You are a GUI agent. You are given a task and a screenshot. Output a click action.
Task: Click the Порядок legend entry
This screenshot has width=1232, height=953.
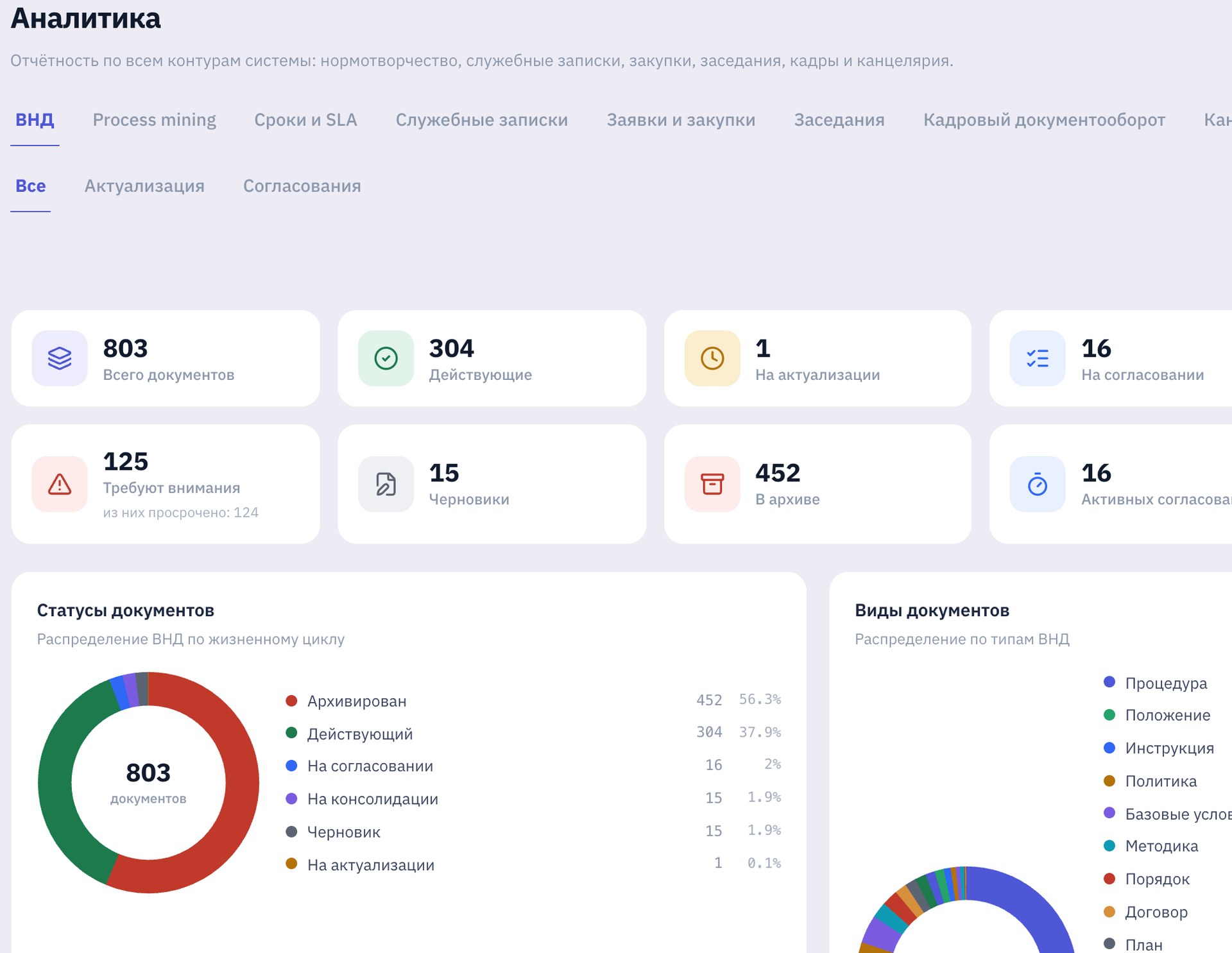coord(1146,879)
